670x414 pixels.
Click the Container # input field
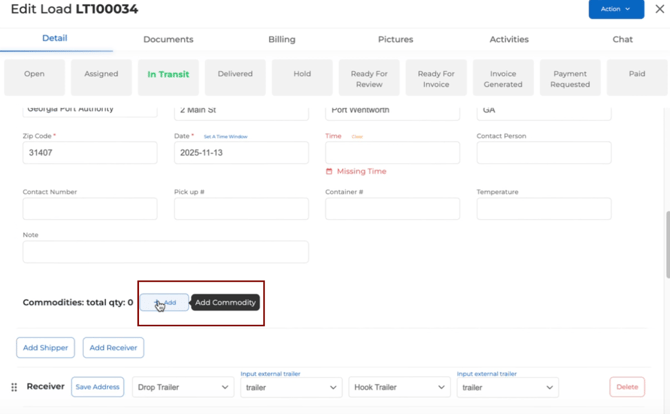pos(392,208)
